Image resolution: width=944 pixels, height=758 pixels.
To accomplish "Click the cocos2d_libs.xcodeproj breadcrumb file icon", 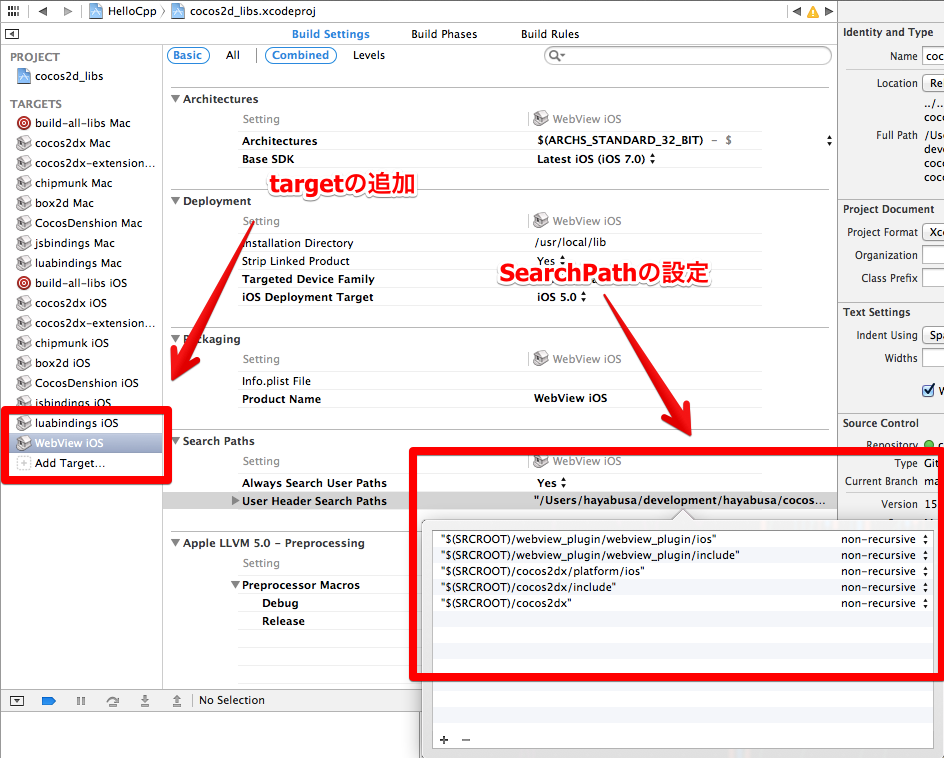I will tap(178, 11).
